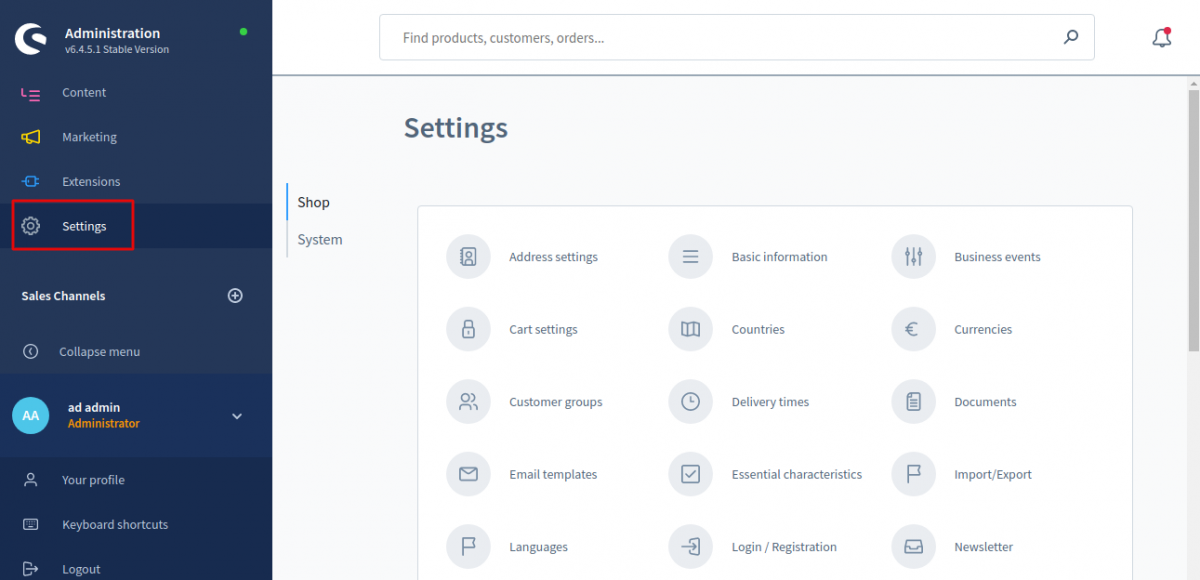Click the Customer groups people icon
The image size is (1200, 580).
pyautogui.click(x=468, y=402)
